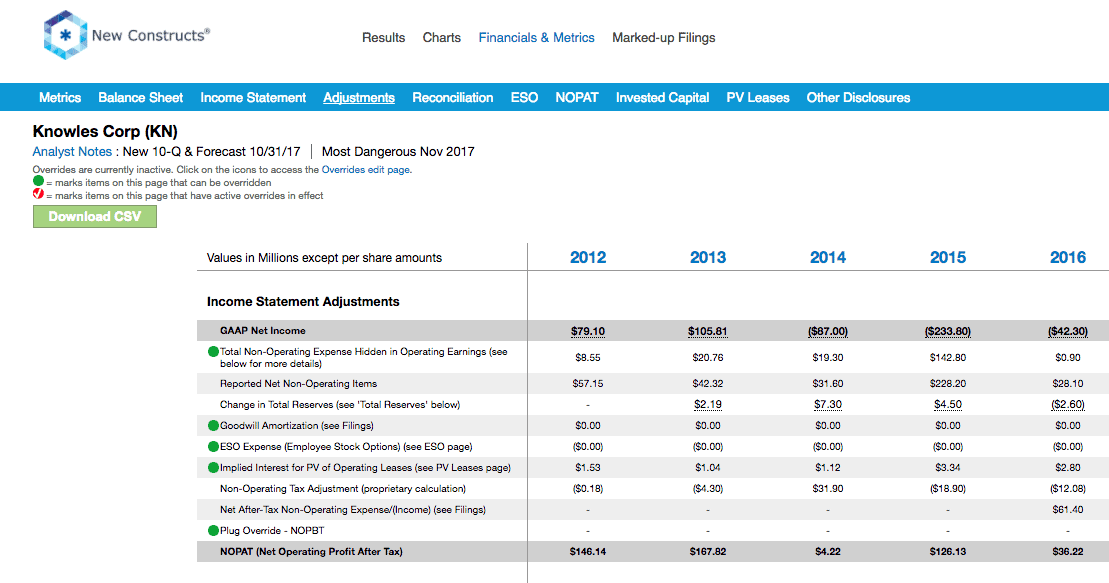The image size is (1109, 583).
Task: Click 2013 GAAP Net Income value $105.81
Action: 708,331
